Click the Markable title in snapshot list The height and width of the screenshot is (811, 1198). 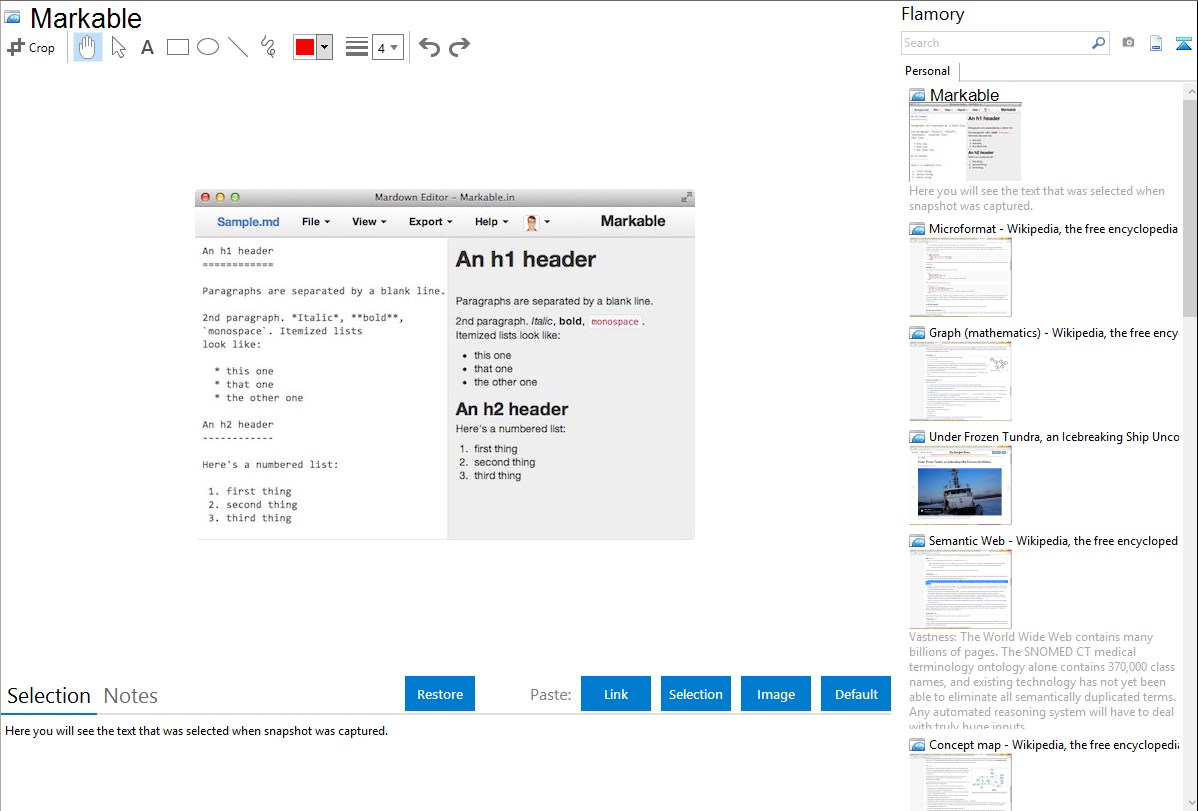point(964,95)
